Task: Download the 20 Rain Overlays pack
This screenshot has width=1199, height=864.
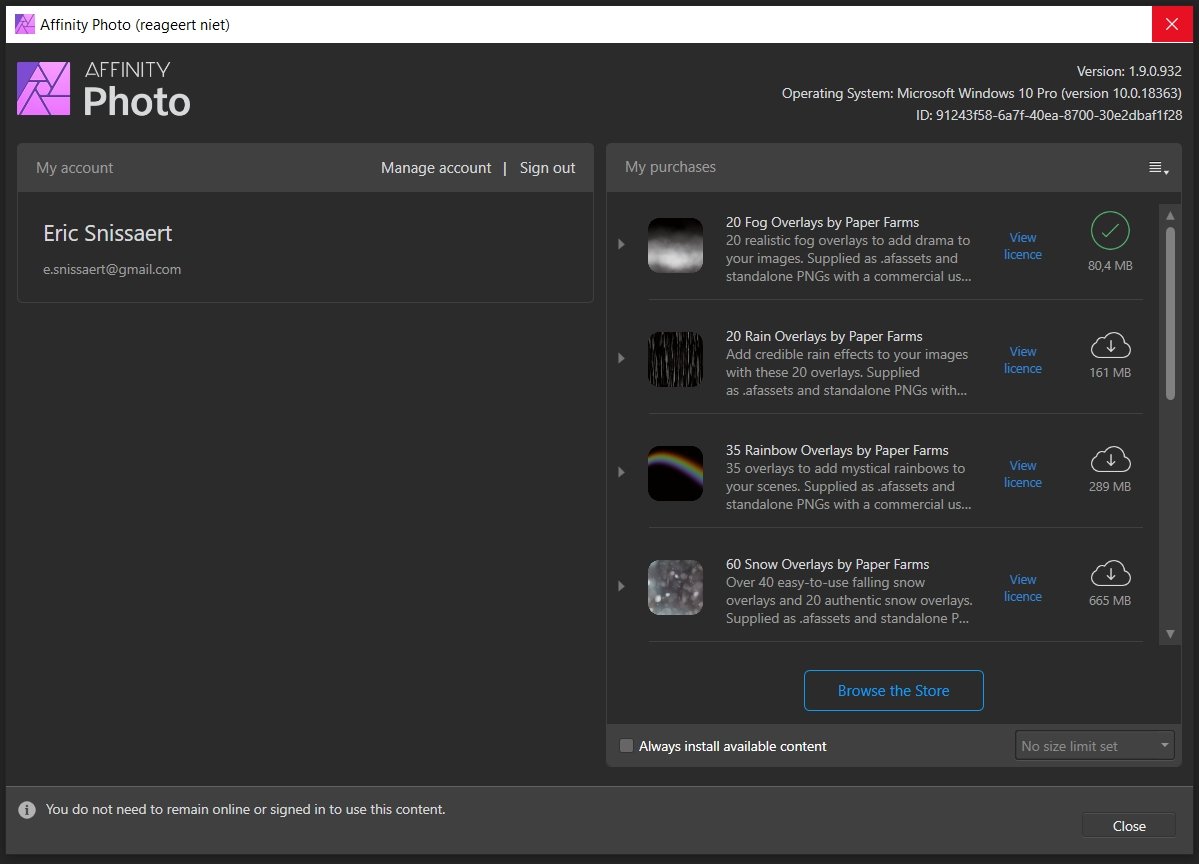Action: [x=1110, y=346]
